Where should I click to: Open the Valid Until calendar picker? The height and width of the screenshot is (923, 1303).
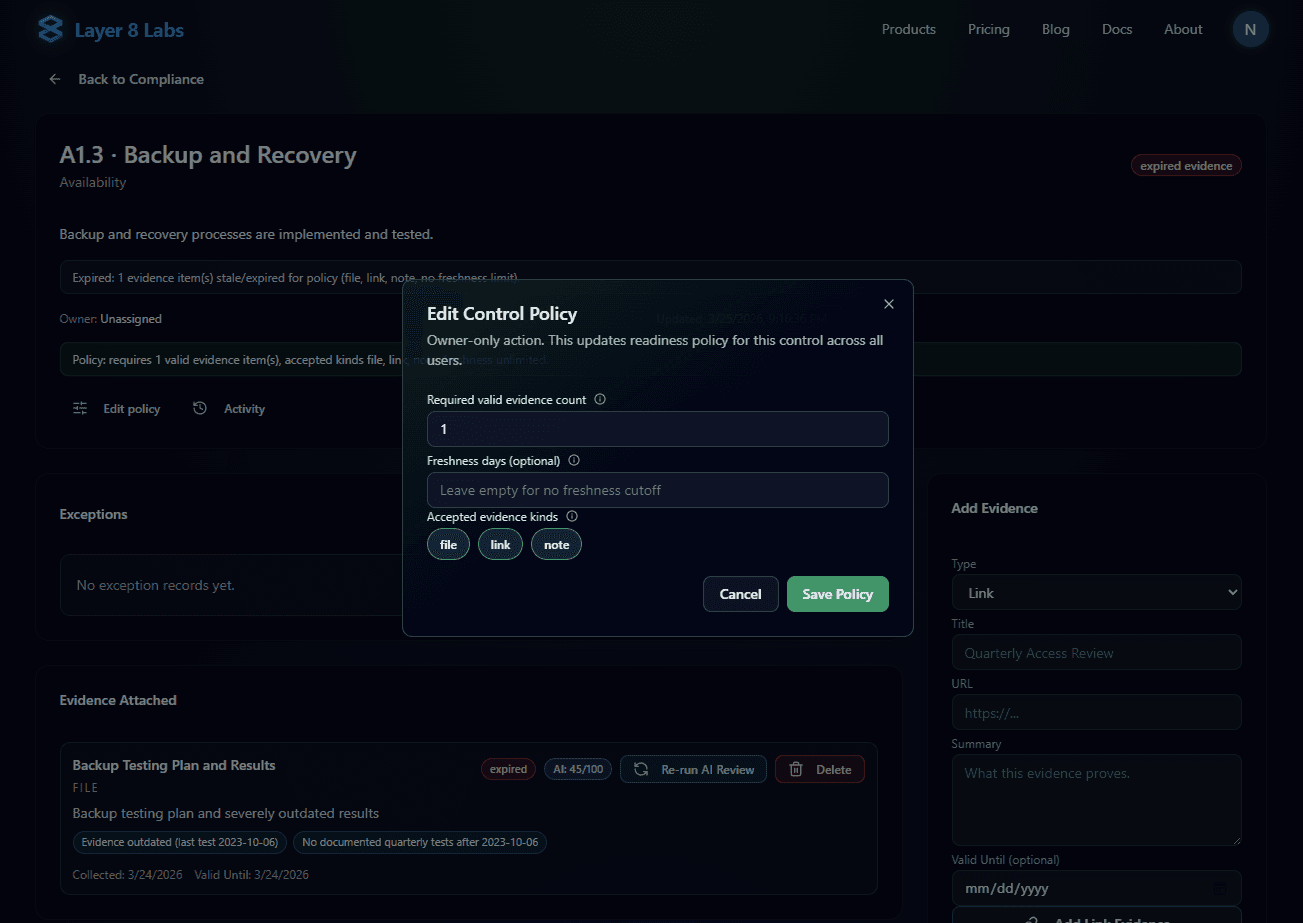tap(1220, 888)
